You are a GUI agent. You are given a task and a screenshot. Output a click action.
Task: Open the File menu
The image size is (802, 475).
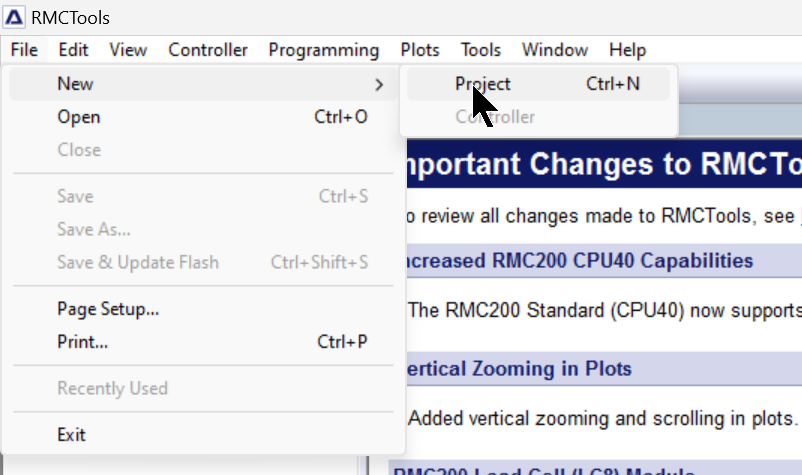click(24, 50)
